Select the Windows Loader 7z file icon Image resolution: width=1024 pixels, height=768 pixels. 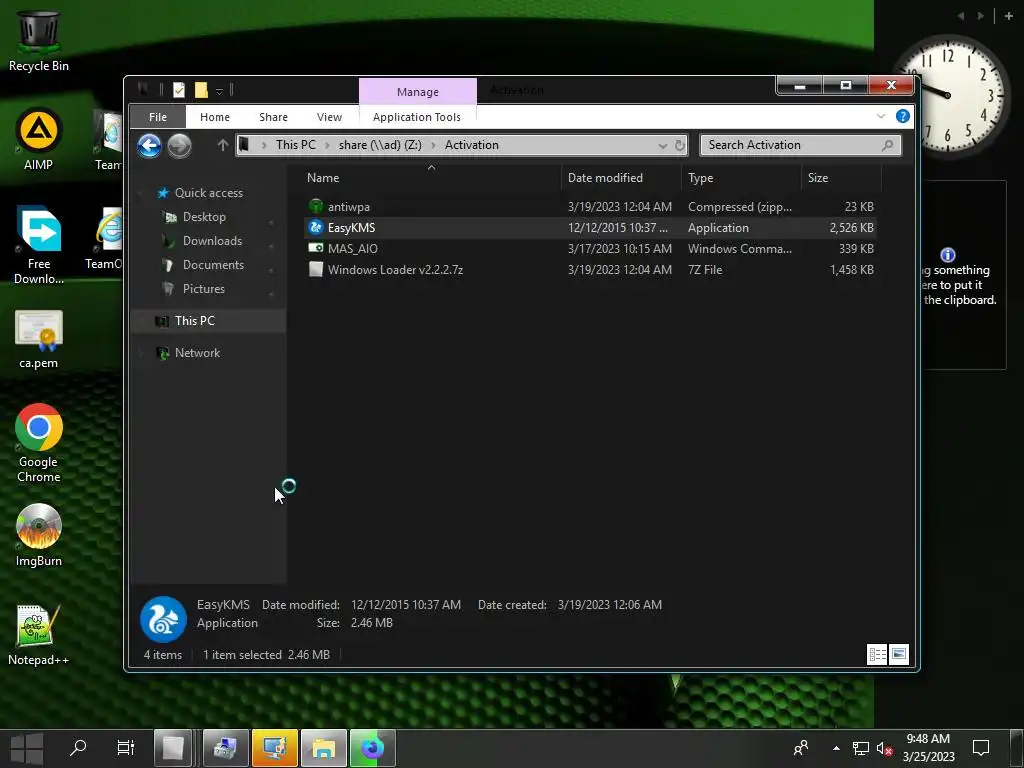tap(316, 269)
